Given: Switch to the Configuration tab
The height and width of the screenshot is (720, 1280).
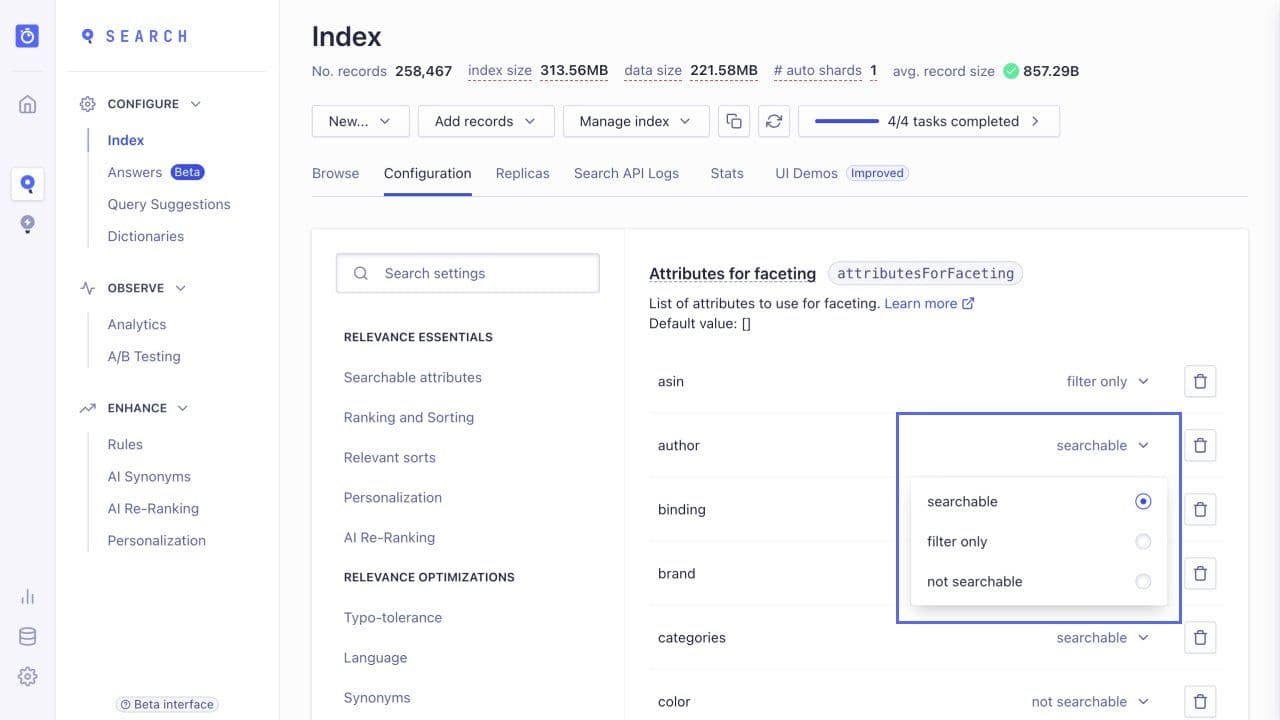Looking at the screenshot, I should (427, 173).
